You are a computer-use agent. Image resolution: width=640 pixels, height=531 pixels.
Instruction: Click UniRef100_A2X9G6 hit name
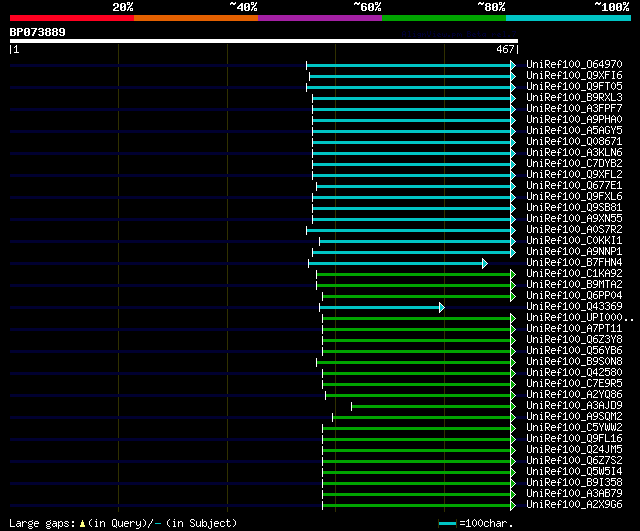[x=574, y=505]
